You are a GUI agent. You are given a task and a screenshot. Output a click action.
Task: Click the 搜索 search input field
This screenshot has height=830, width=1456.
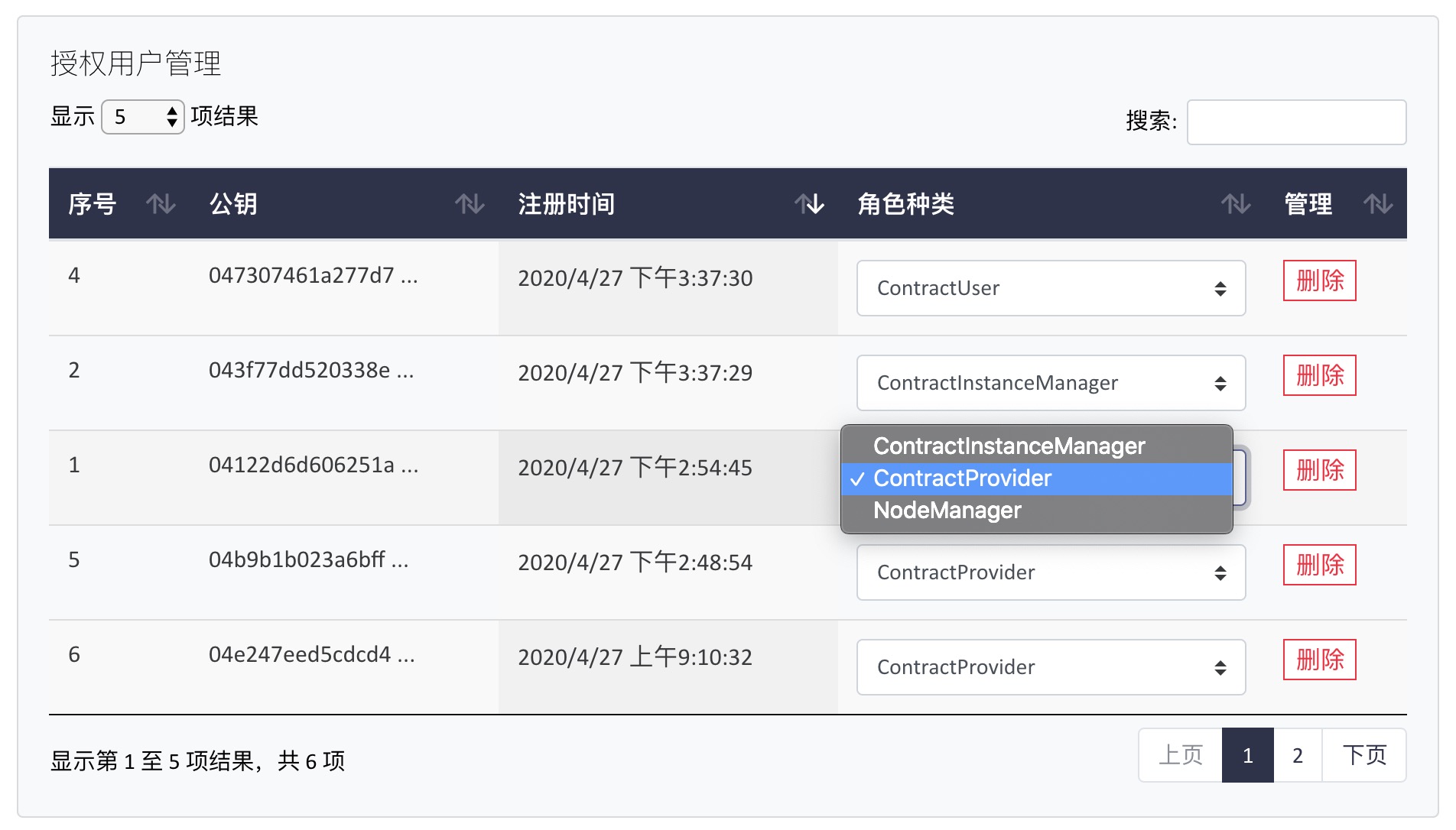[1295, 122]
